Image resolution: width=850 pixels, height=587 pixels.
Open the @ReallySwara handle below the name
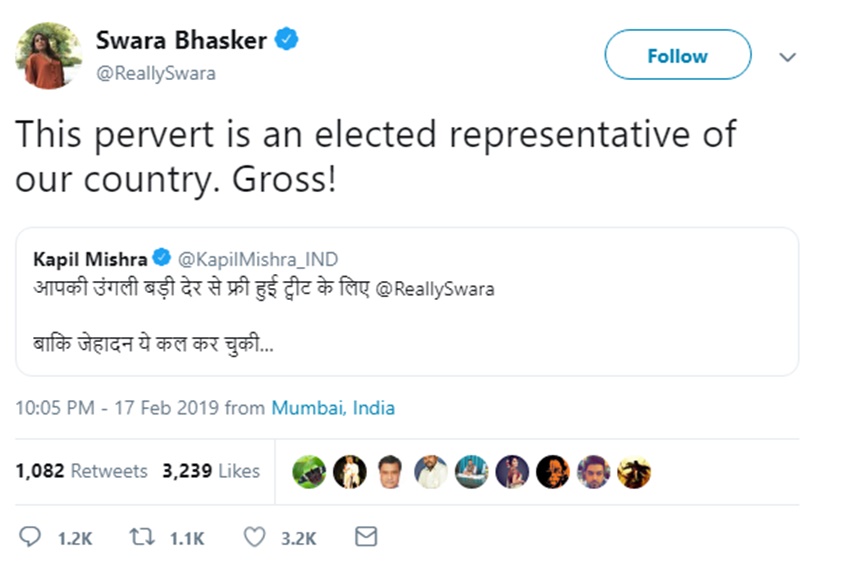(155, 73)
